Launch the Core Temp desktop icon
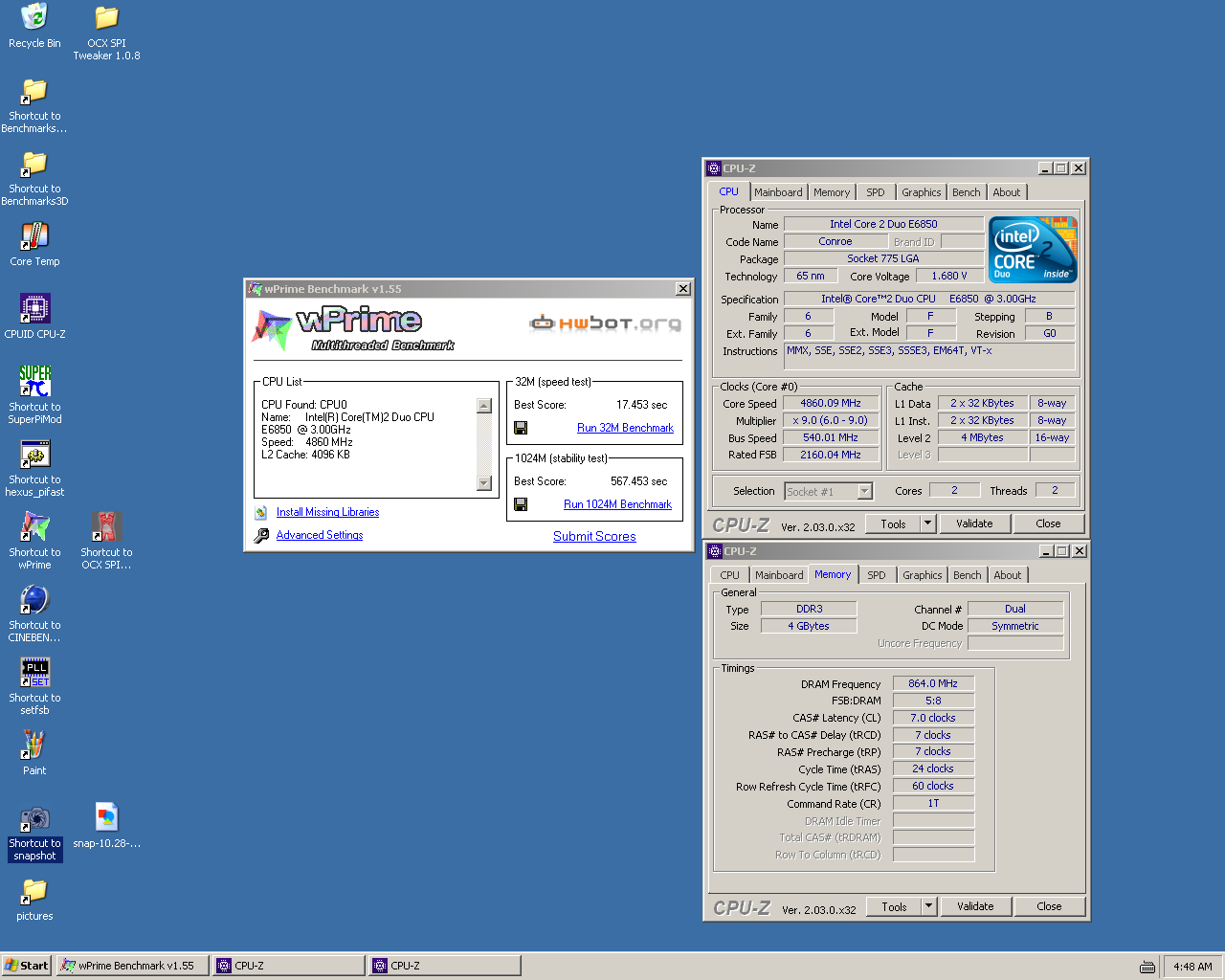The height and width of the screenshot is (980, 1225). click(34, 235)
